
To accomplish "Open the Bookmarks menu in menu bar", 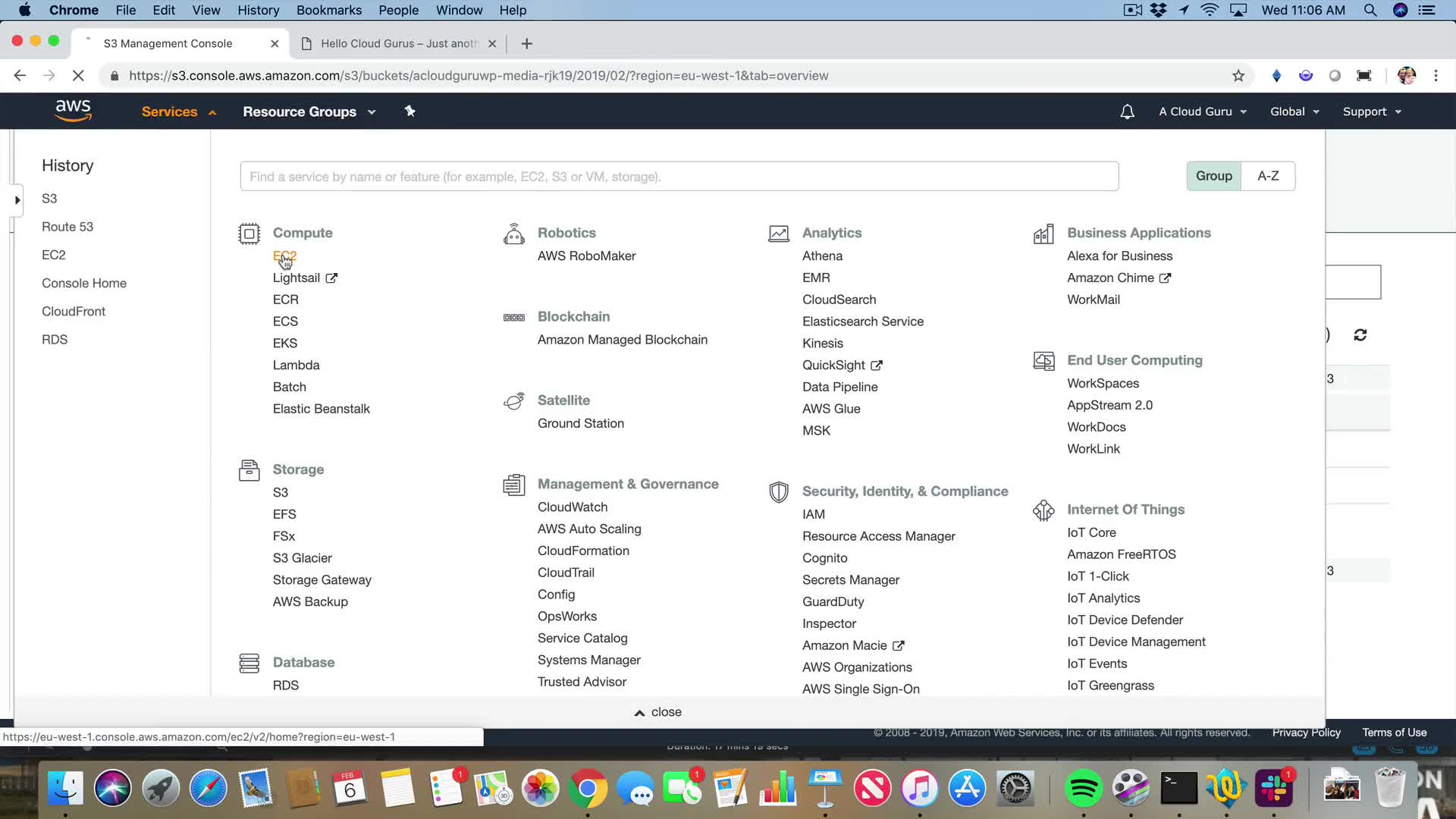I will pyautogui.click(x=328, y=10).
